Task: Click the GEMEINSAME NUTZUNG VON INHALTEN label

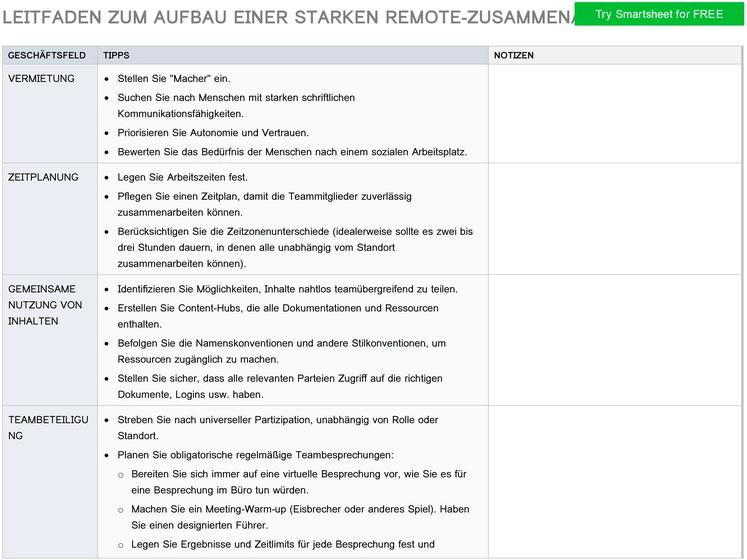Action: tap(45, 305)
